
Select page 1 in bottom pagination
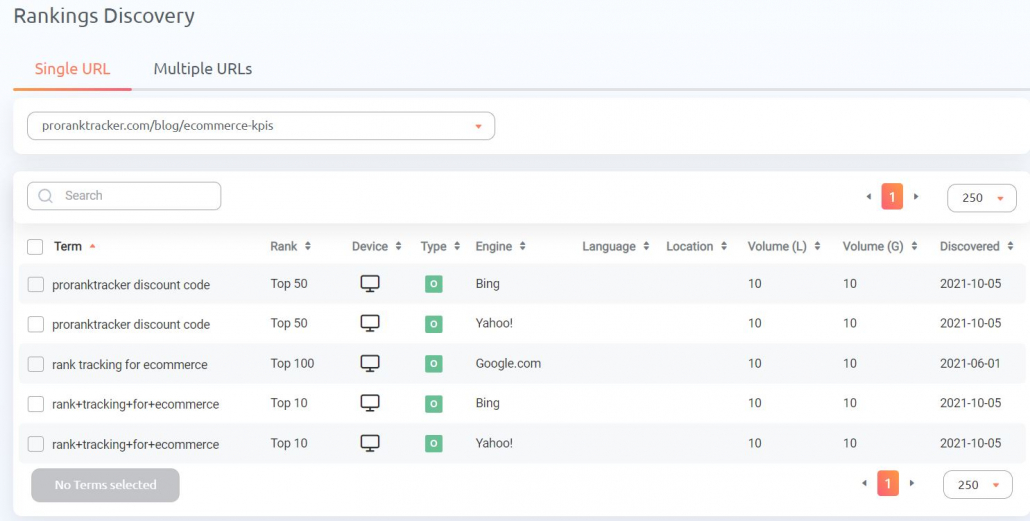(x=888, y=484)
